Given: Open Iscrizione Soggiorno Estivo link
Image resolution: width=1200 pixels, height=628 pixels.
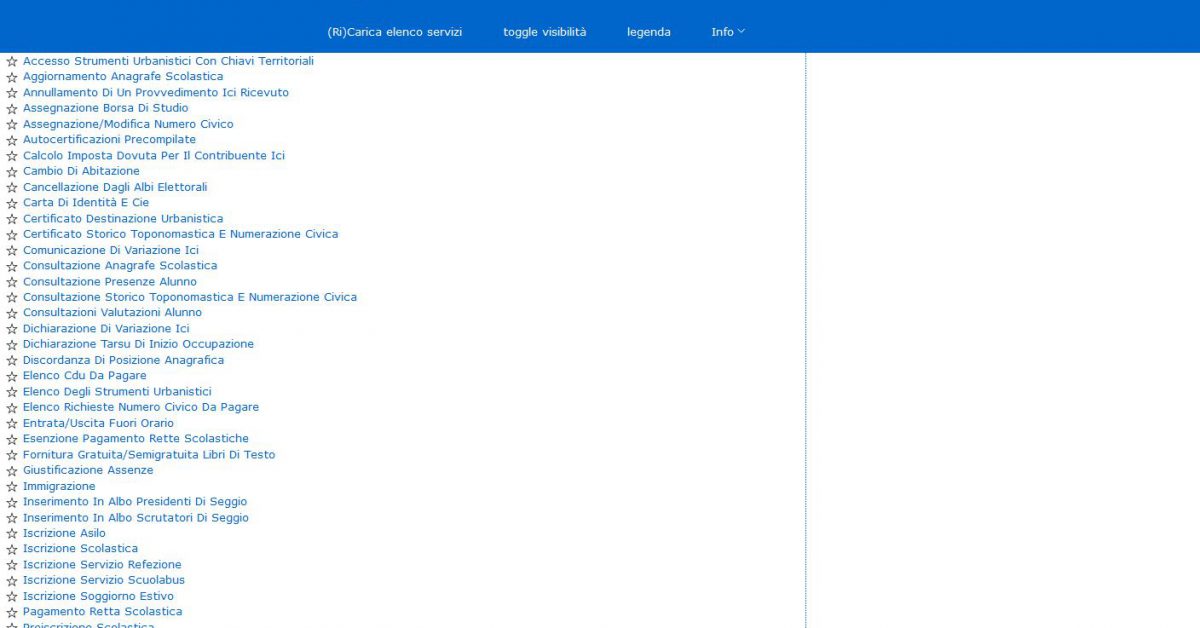Looking at the screenshot, I should [x=98, y=596].
